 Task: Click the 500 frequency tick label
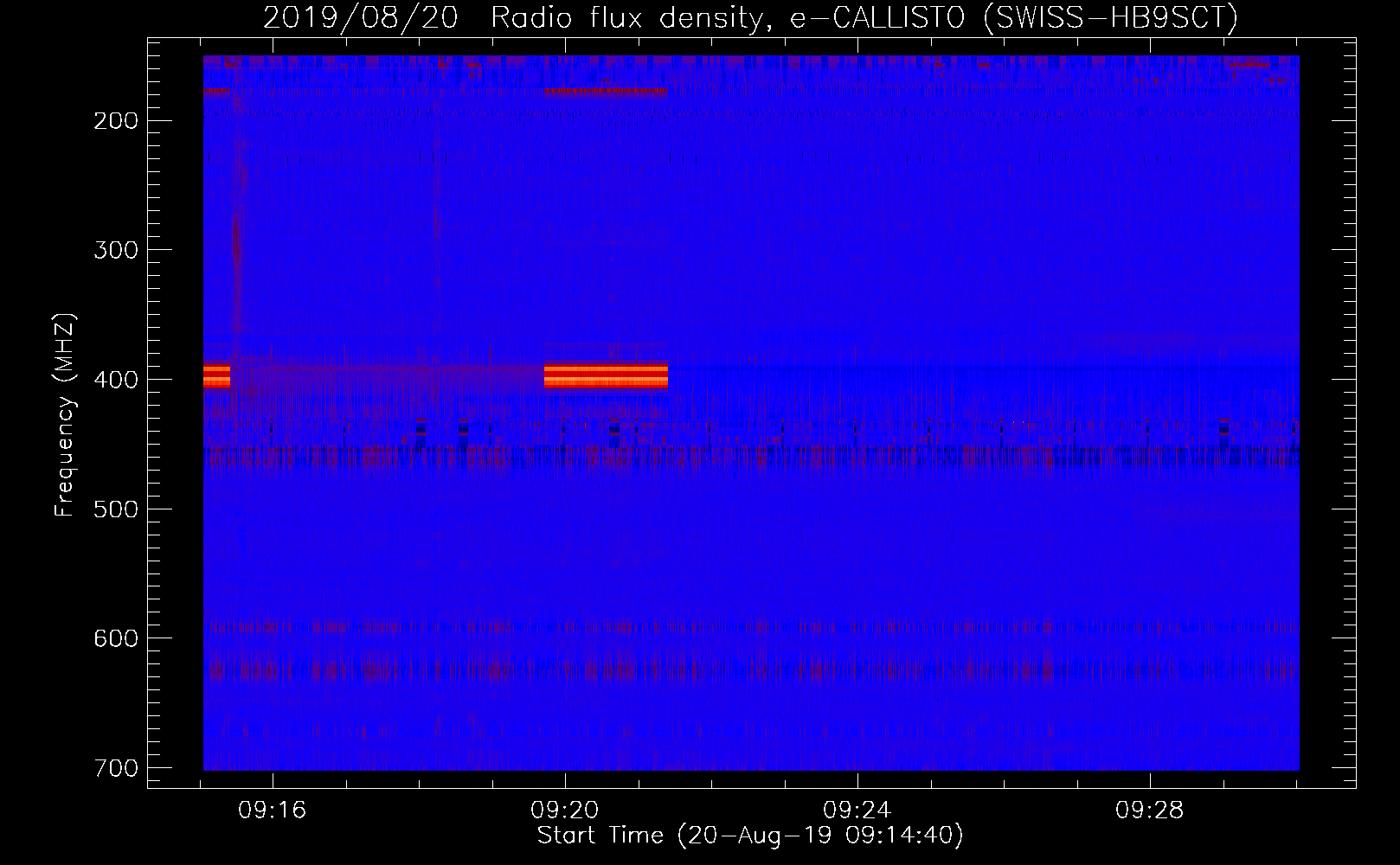click(x=115, y=509)
